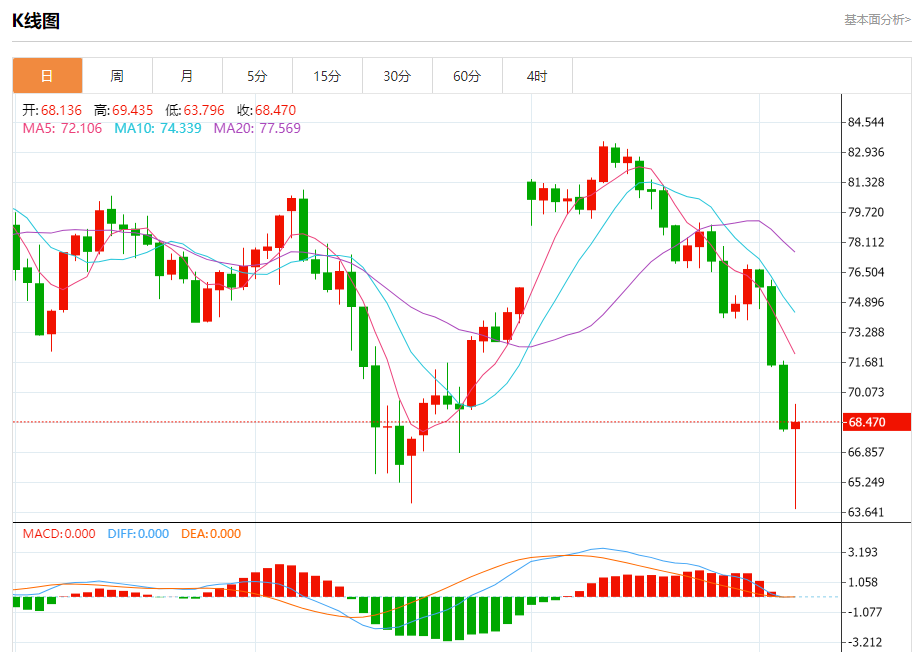Click the red 68.470 current price tag
The height and width of the screenshot is (652, 922).
[x=876, y=422]
